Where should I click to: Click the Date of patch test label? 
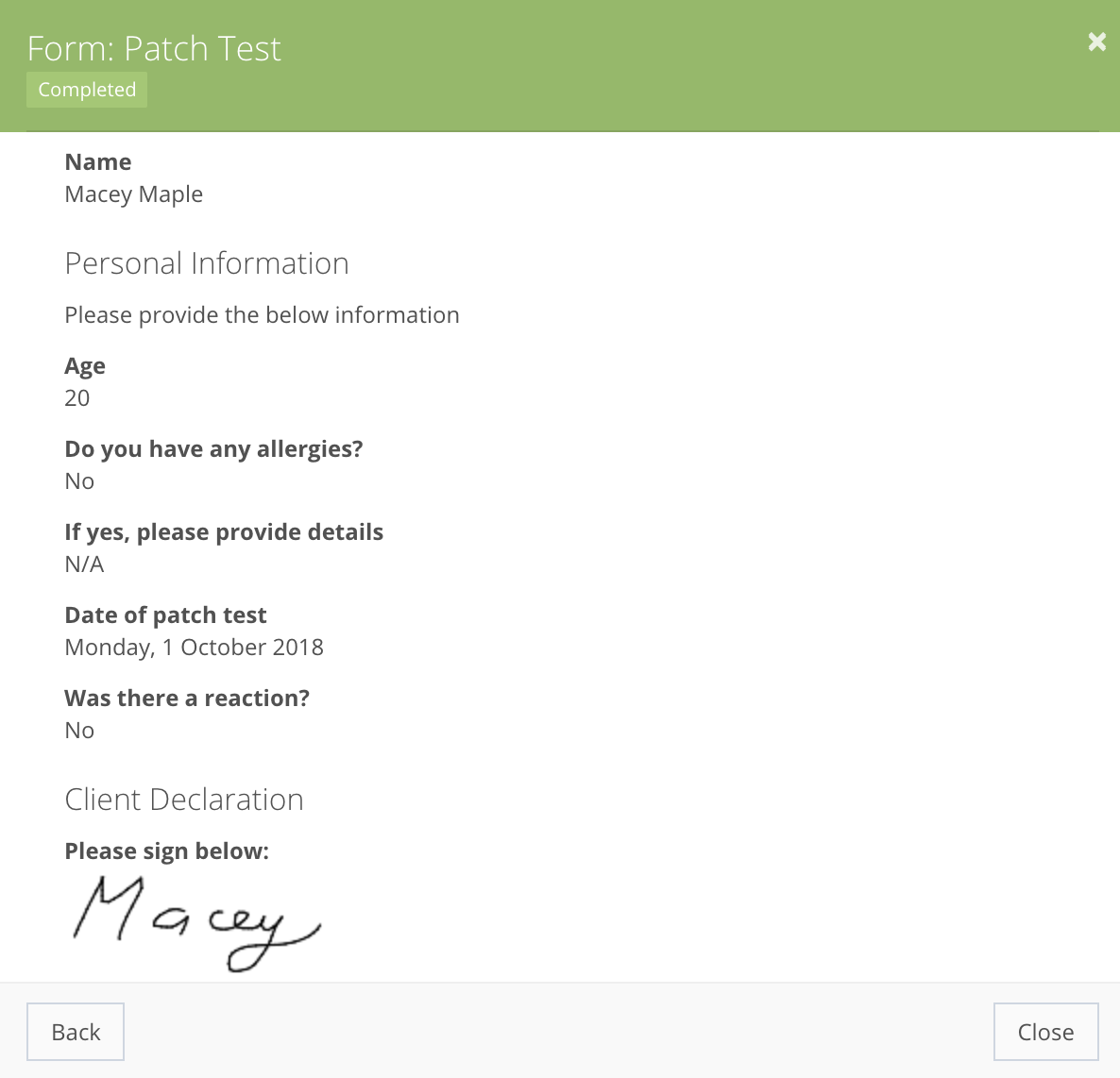point(165,615)
